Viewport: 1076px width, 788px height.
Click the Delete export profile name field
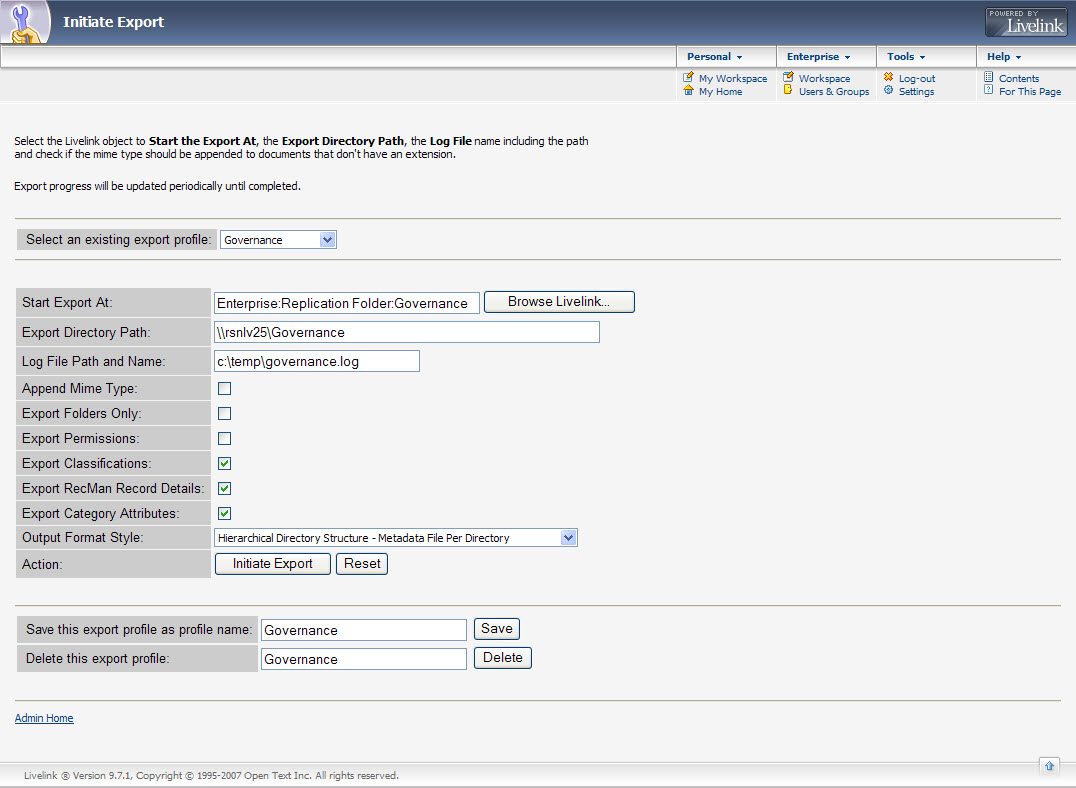pyautogui.click(x=364, y=659)
